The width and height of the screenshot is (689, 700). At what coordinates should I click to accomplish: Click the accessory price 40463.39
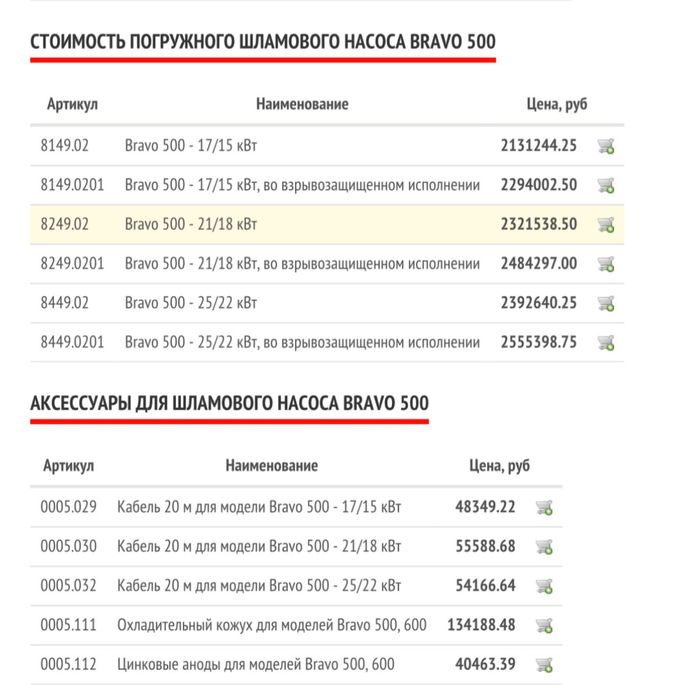click(485, 664)
